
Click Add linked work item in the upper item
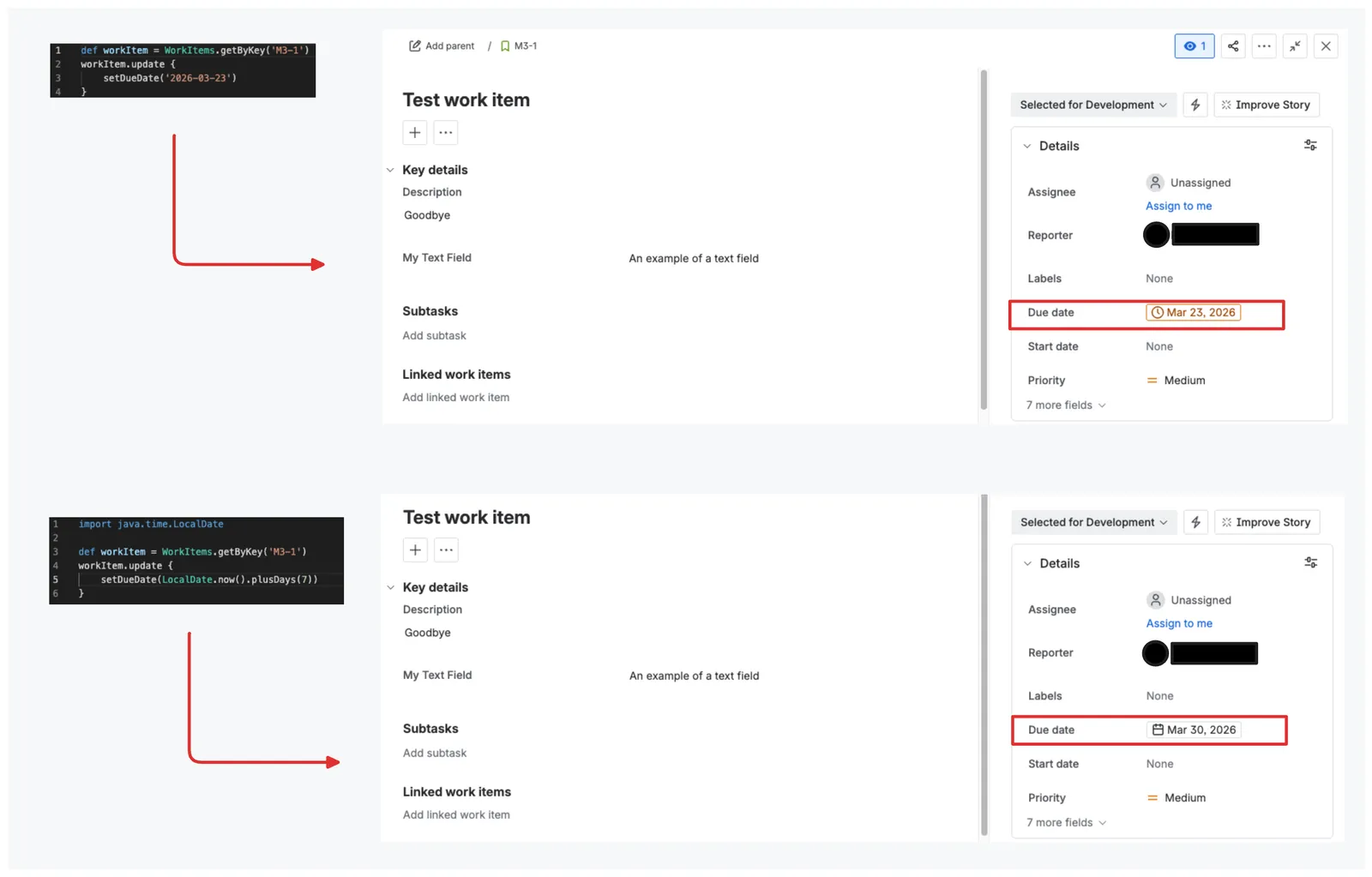[455, 398]
